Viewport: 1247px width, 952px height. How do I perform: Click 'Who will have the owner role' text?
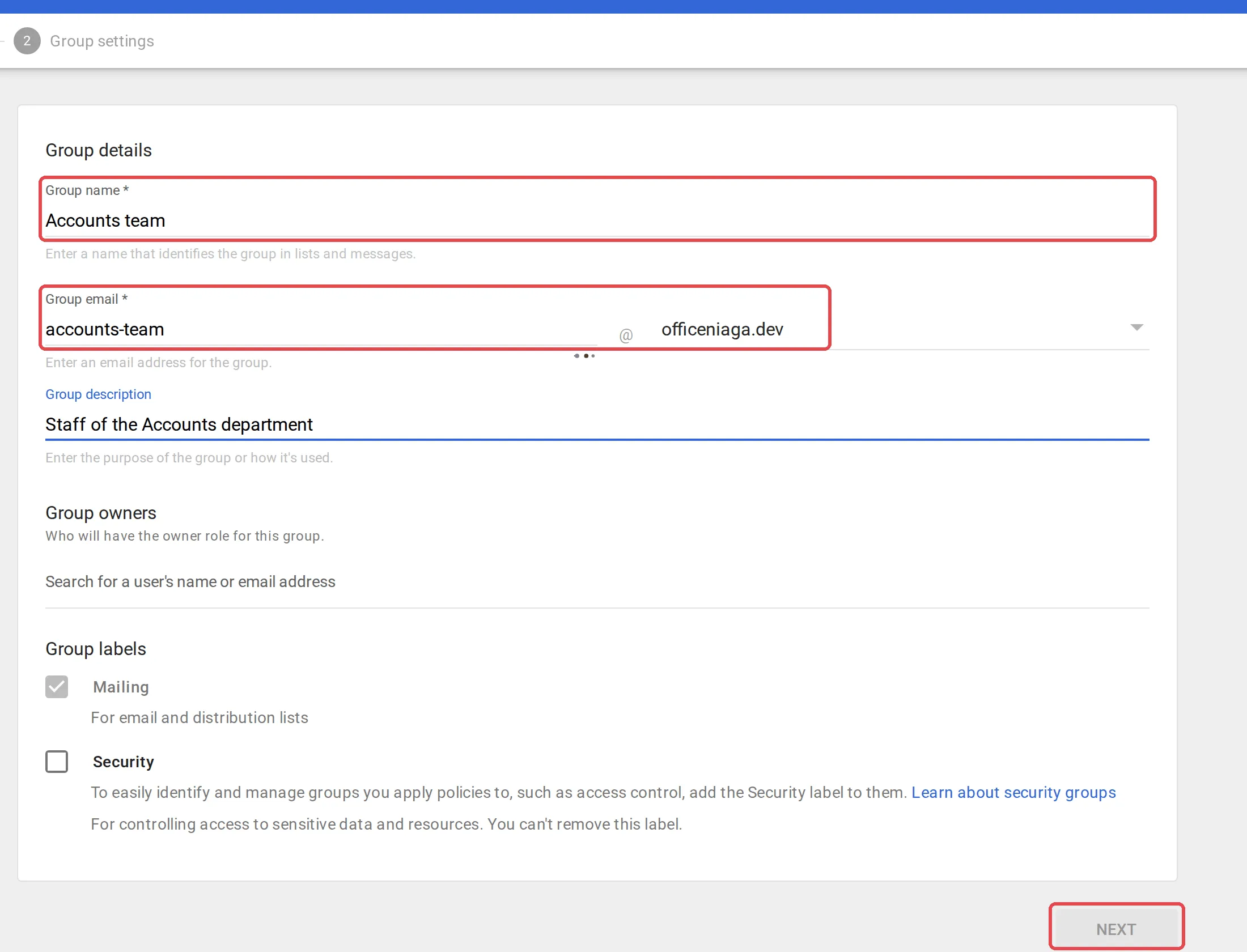coord(185,536)
